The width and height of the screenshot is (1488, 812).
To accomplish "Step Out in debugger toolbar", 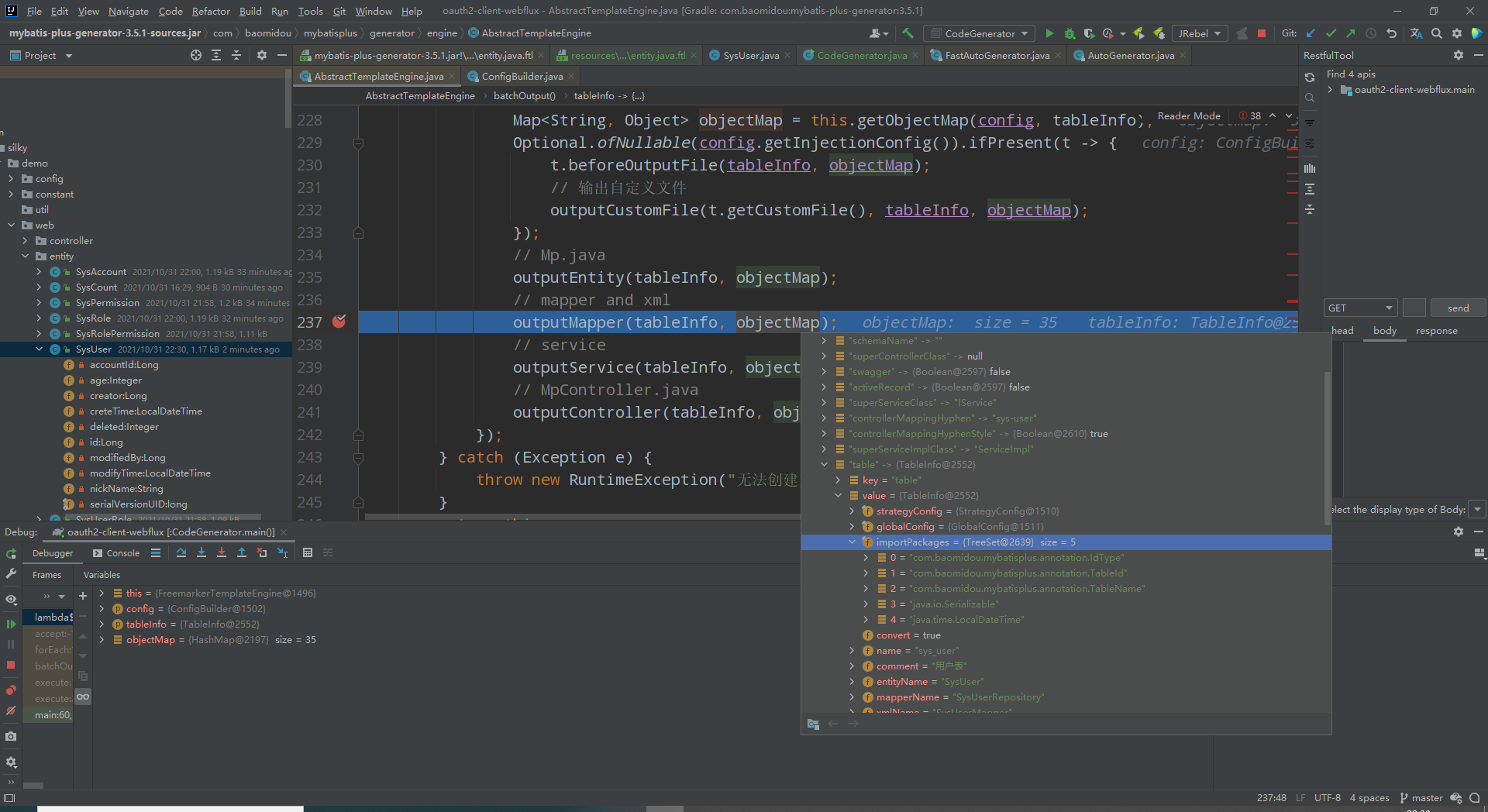I will 242,552.
